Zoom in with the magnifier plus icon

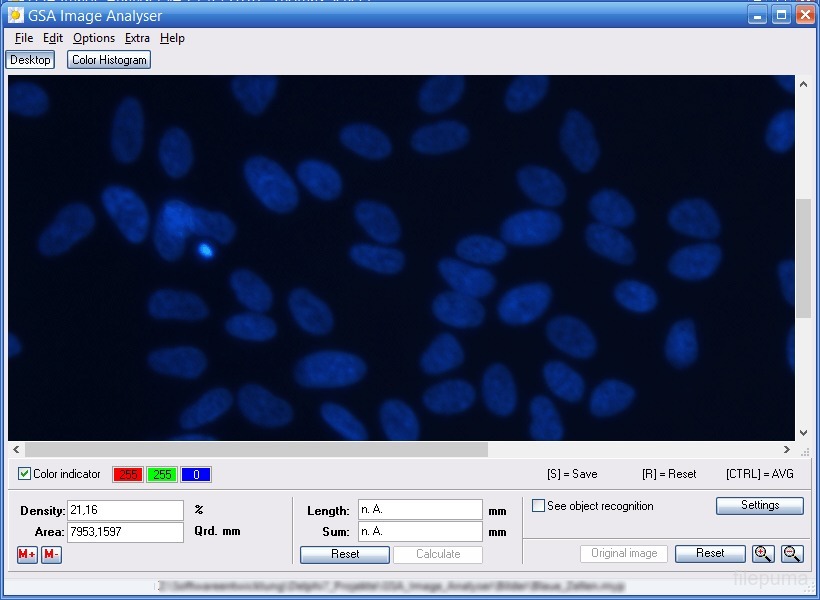coord(763,554)
